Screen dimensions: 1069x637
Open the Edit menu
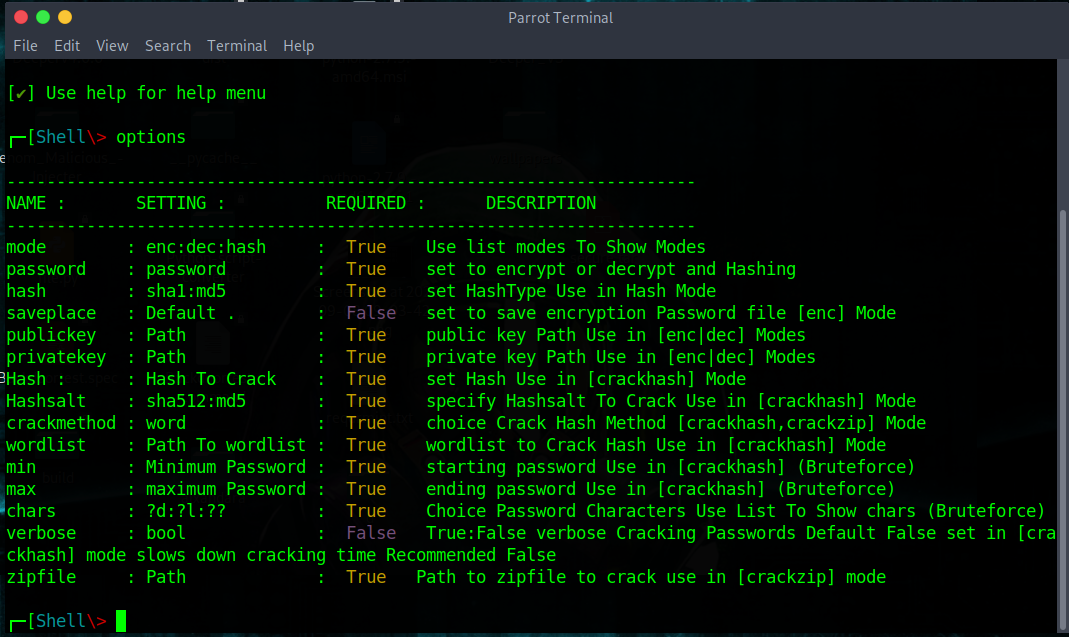(x=67, y=46)
